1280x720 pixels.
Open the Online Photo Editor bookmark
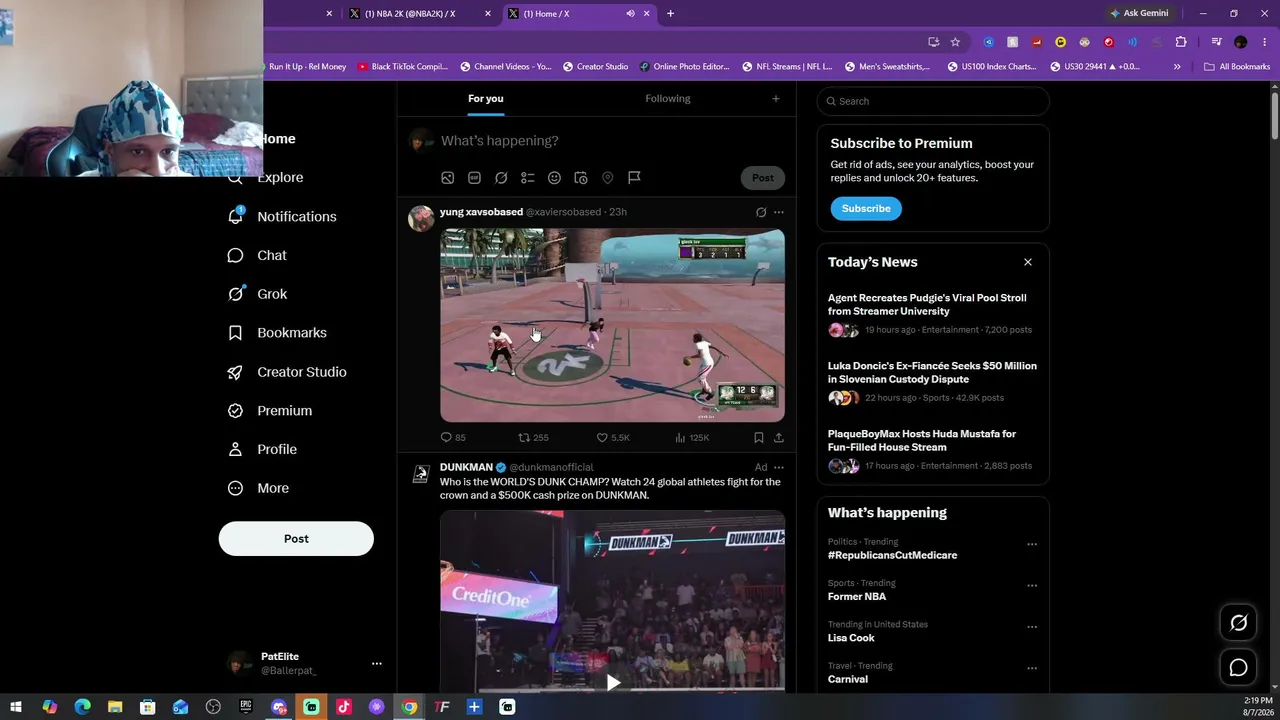pos(684,67)
